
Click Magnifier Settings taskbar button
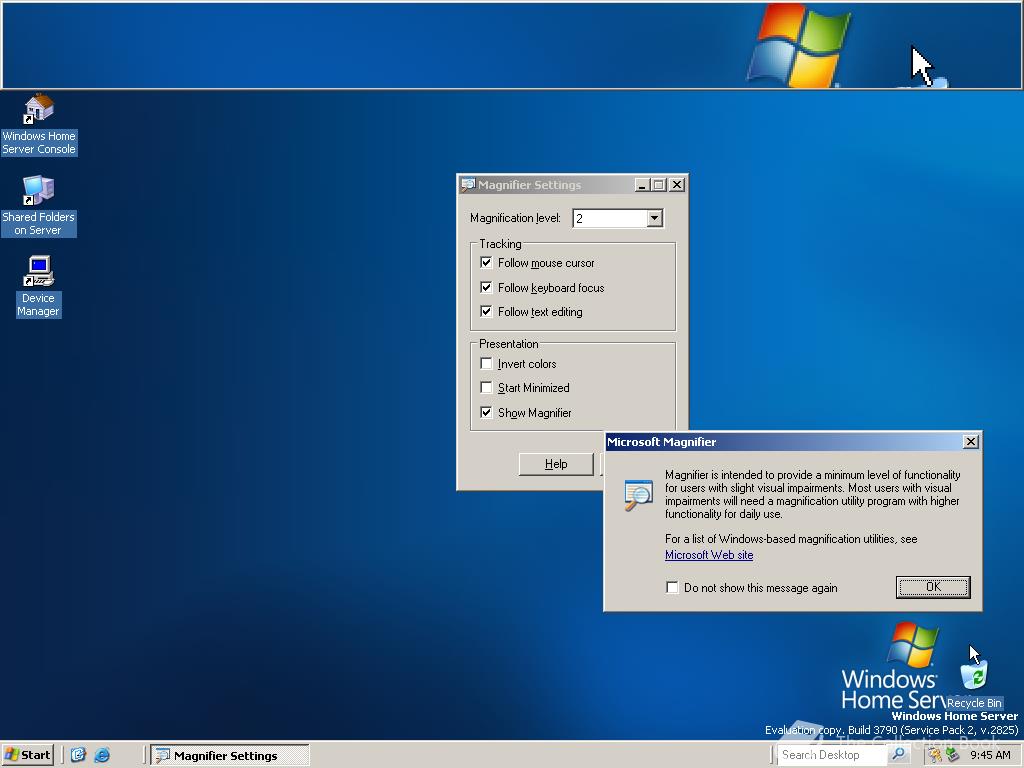click(x=229, y=756)
